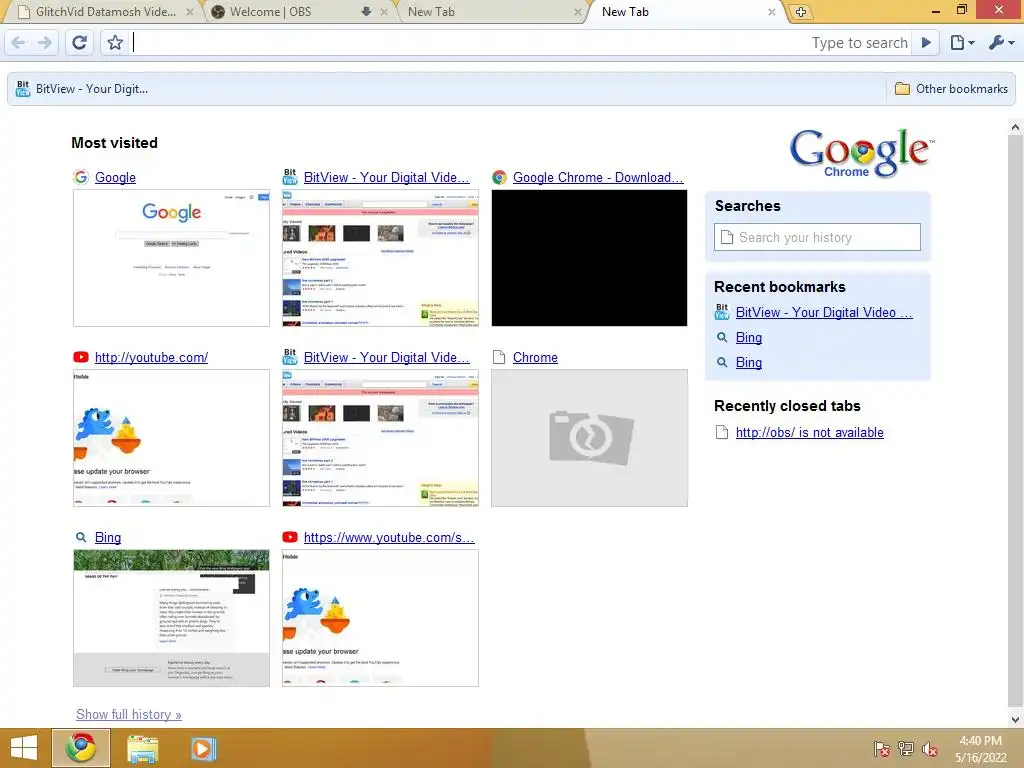Screen dimensions: 1024x768
Task: Open a new tab with the plus button
Action: 801,12
